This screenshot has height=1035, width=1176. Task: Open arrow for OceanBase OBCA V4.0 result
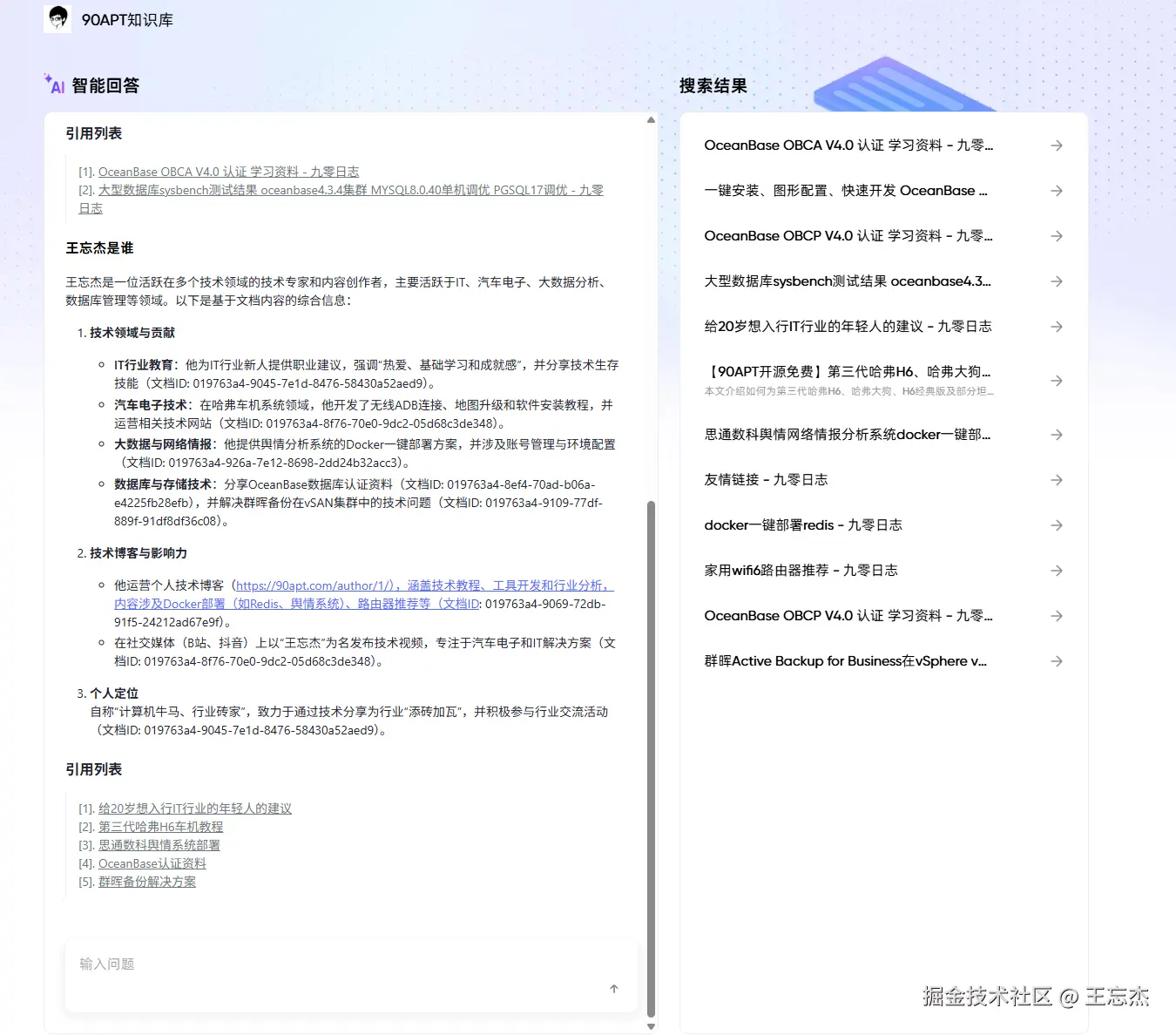[x=1056, y=145]
